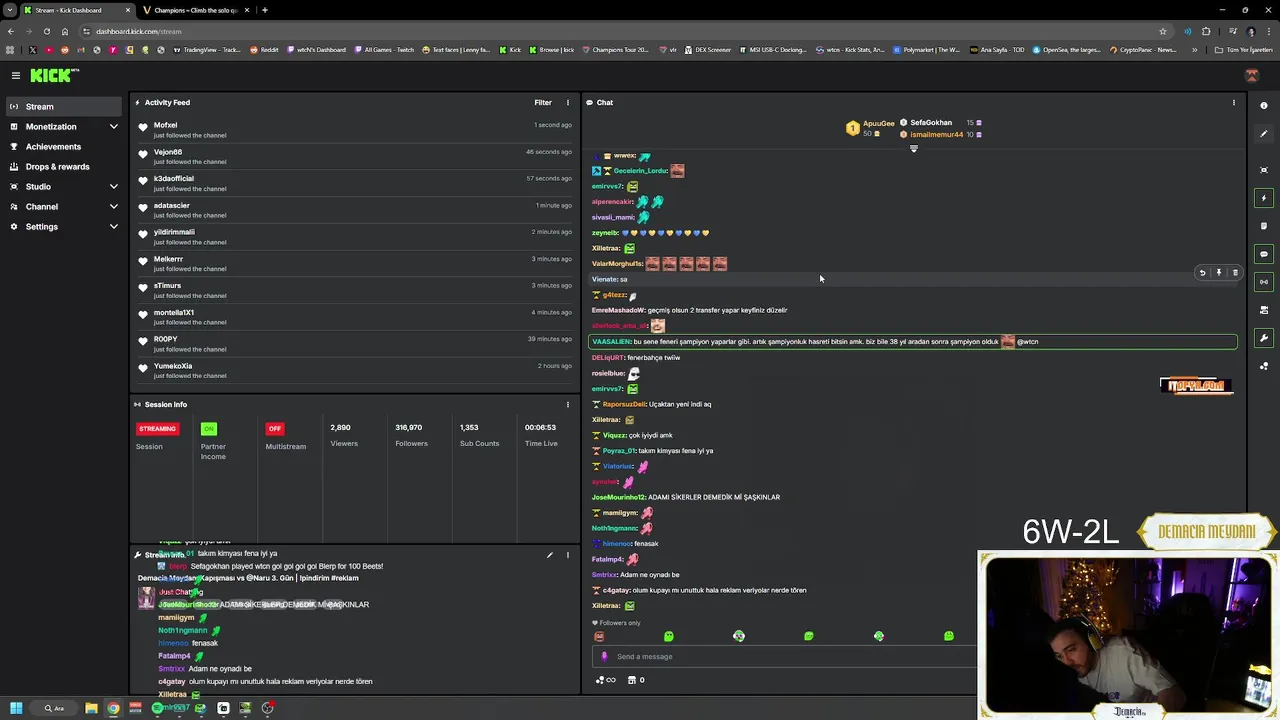Open Mofxel follower entry in Activity Feed
The width and height of the screenshot is (1280, 720).
click(354, 130)
